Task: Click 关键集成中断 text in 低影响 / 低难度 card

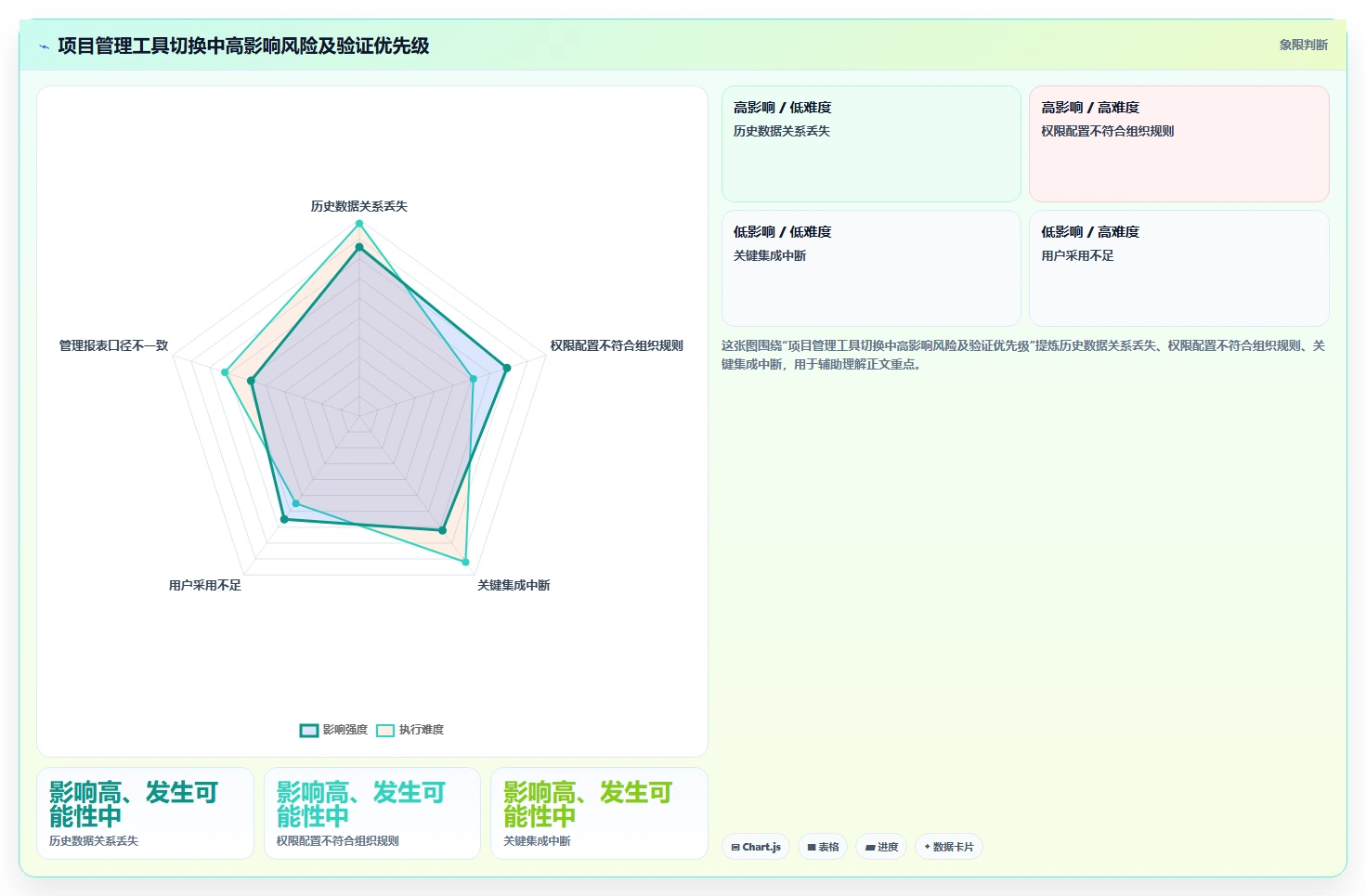Action: [x=770, y=255]
